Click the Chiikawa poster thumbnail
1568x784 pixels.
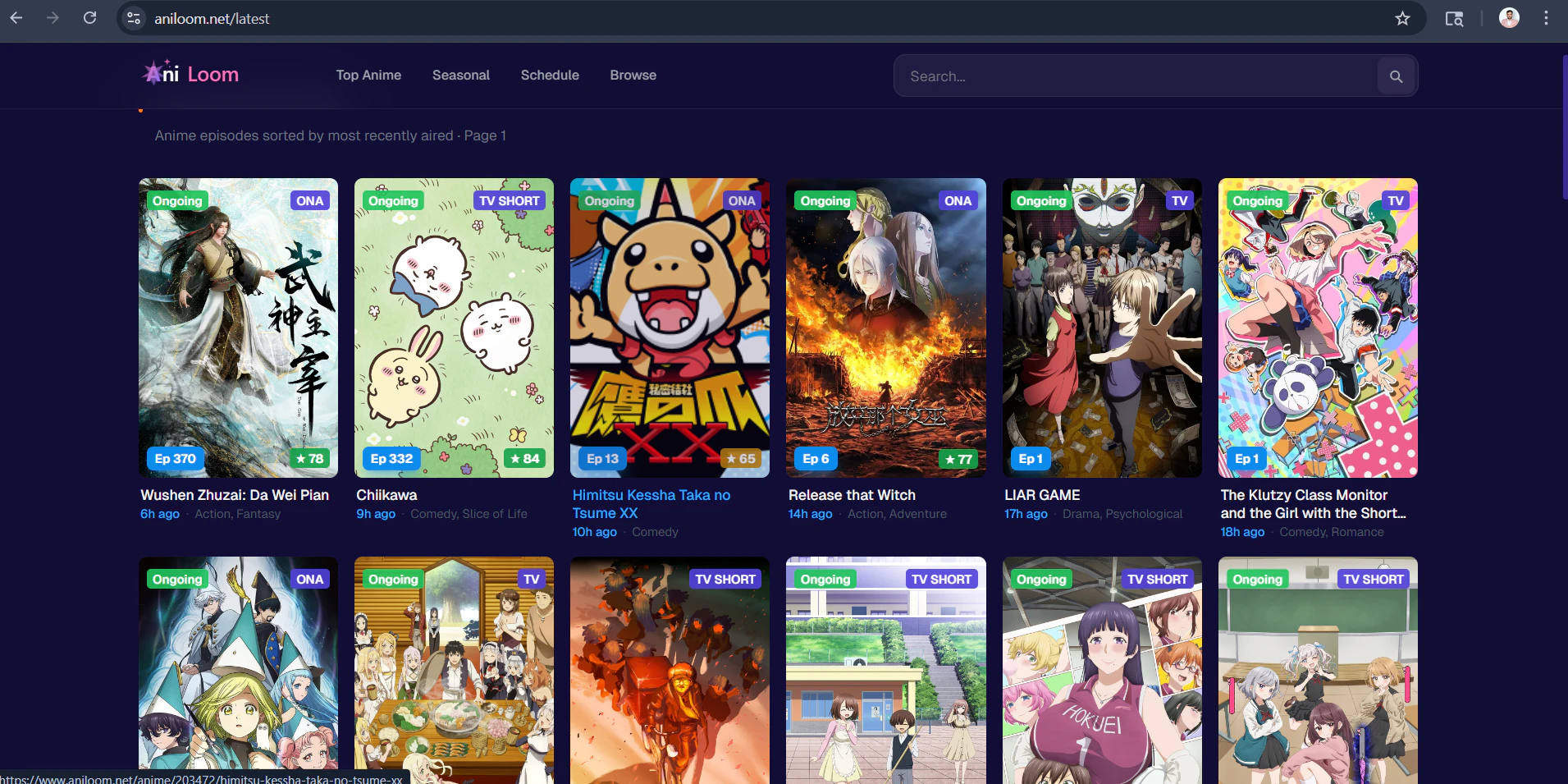454,328
